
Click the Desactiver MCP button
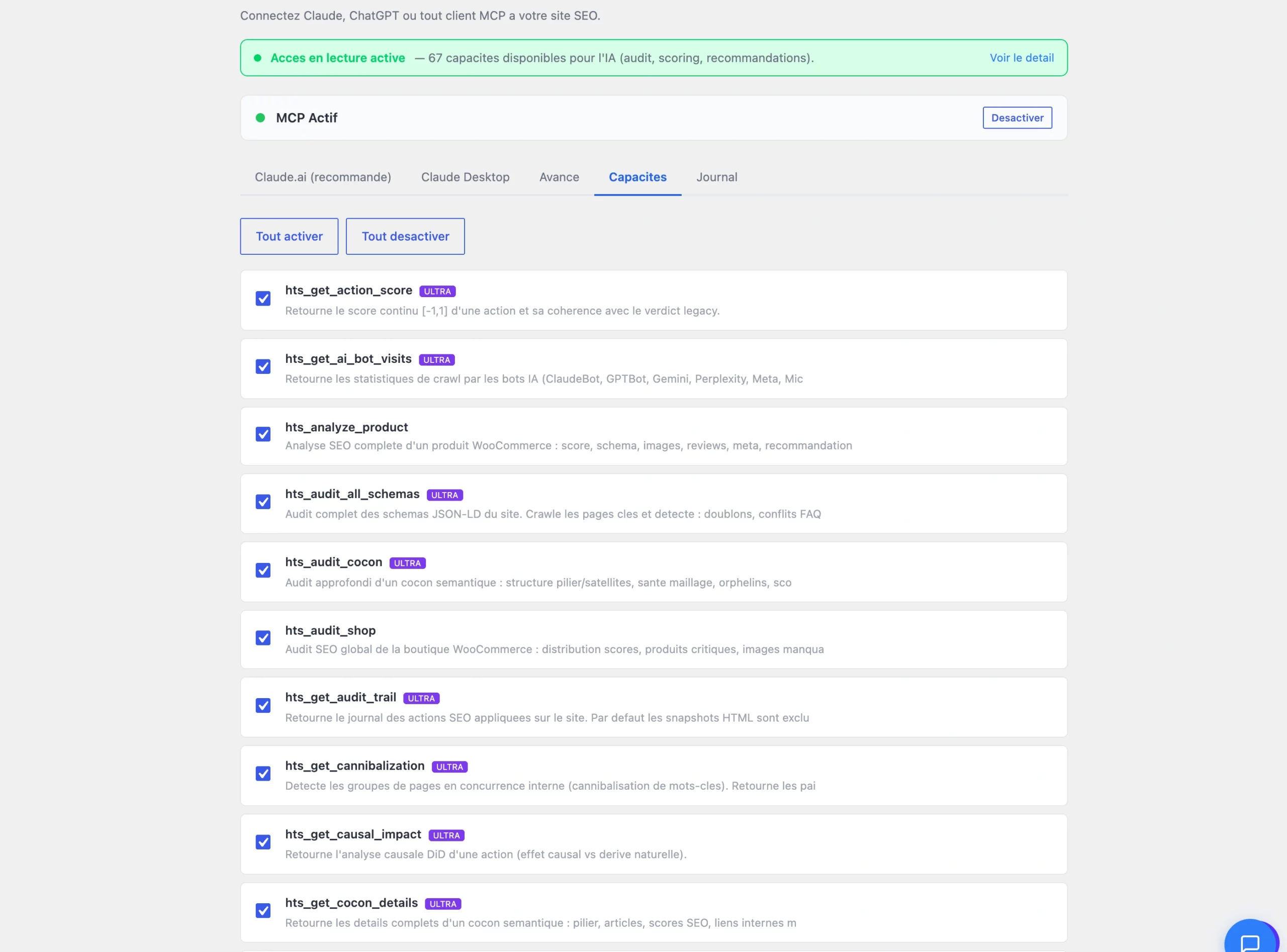1017,118
